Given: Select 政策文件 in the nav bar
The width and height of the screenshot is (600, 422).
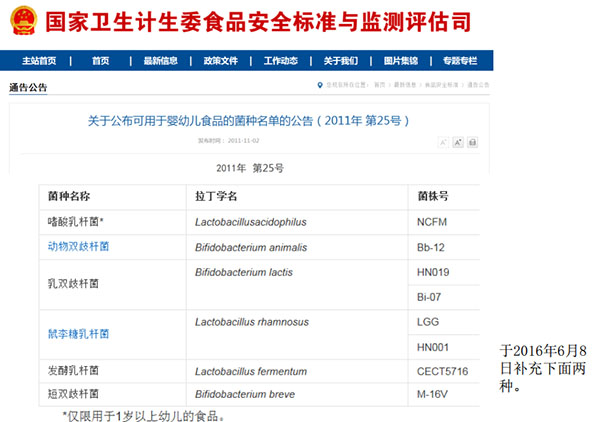Looking at the screenshot, I should 220,60.
